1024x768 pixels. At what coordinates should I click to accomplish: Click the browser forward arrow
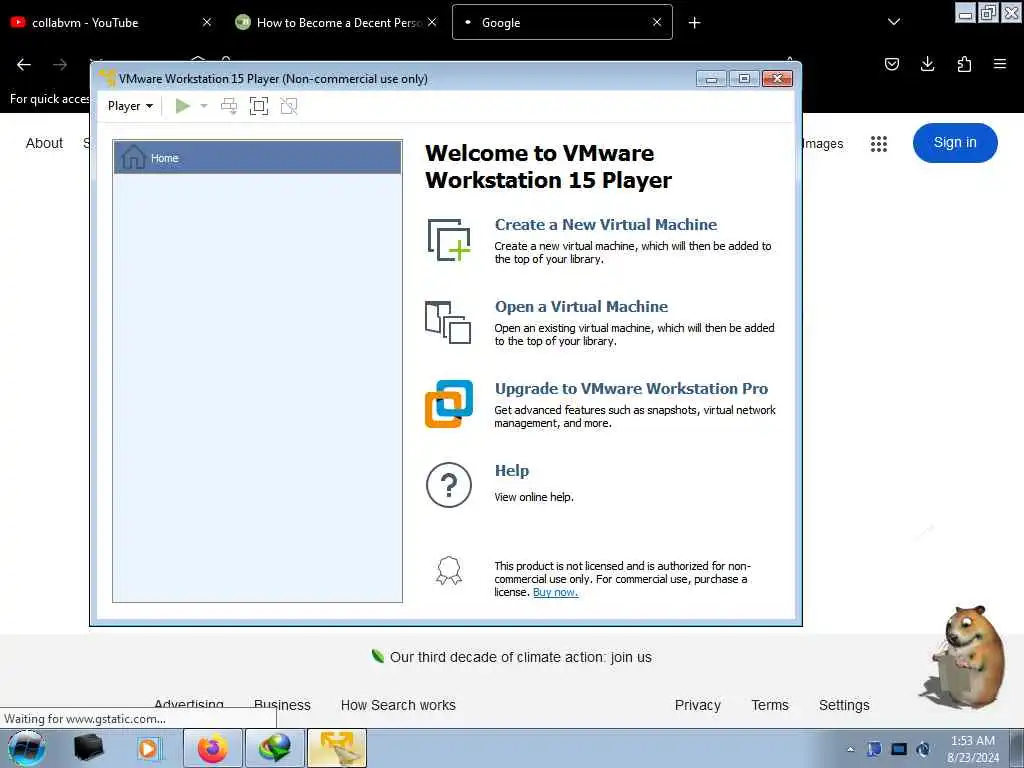(x=60, y=64)
